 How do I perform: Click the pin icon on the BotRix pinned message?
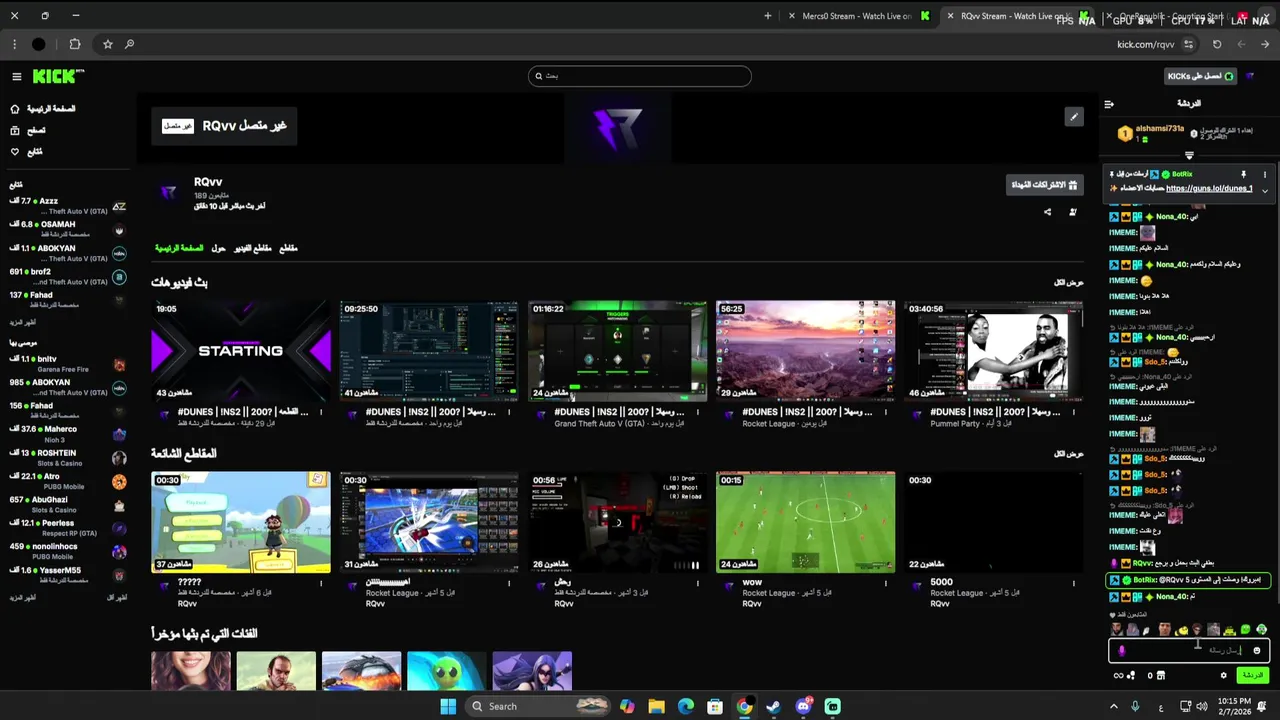(x=1243, y=174)
